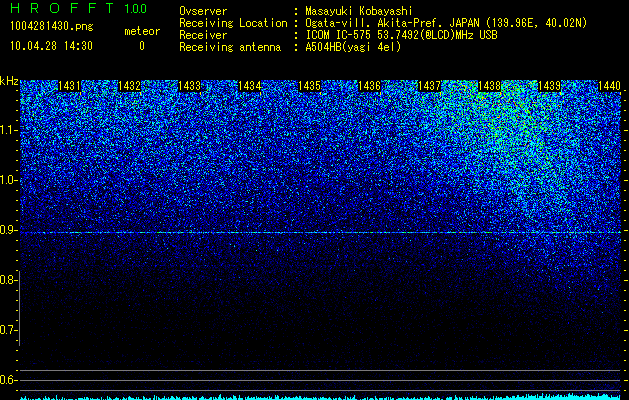Click the 1434 time marker

coord(250,86)
